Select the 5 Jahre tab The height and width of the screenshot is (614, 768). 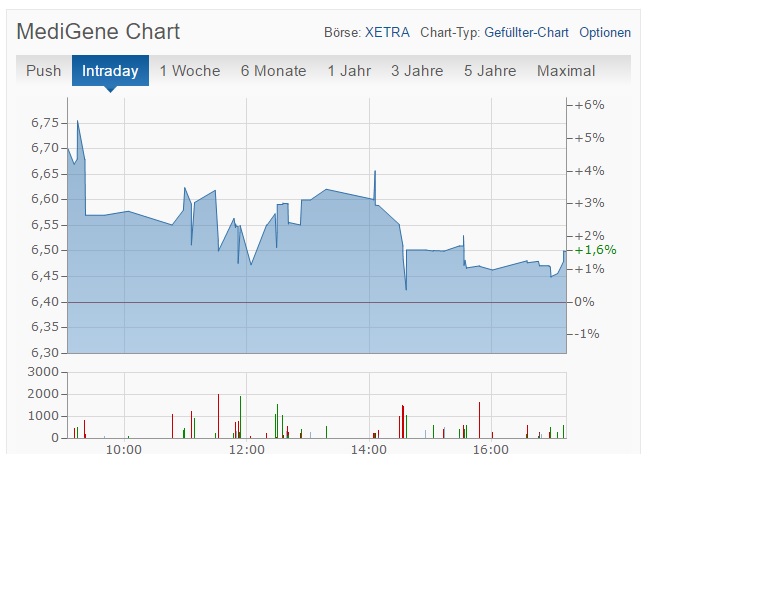point(490,71)
